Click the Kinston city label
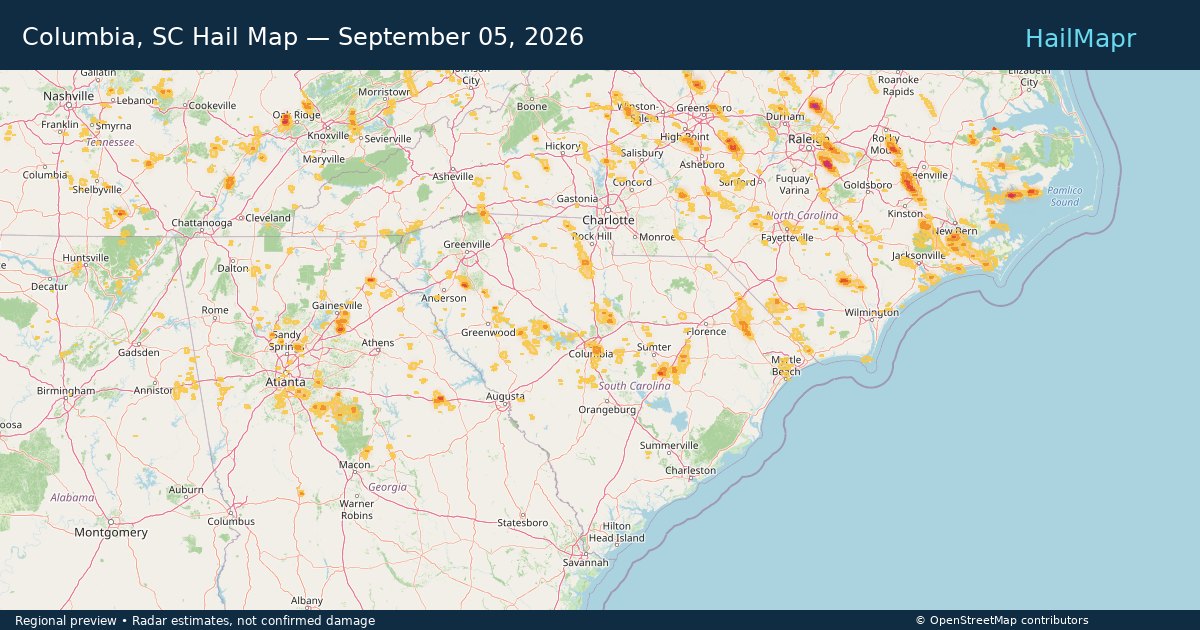Viewport: 1200px width, 630px height. (x=906, y=214)
